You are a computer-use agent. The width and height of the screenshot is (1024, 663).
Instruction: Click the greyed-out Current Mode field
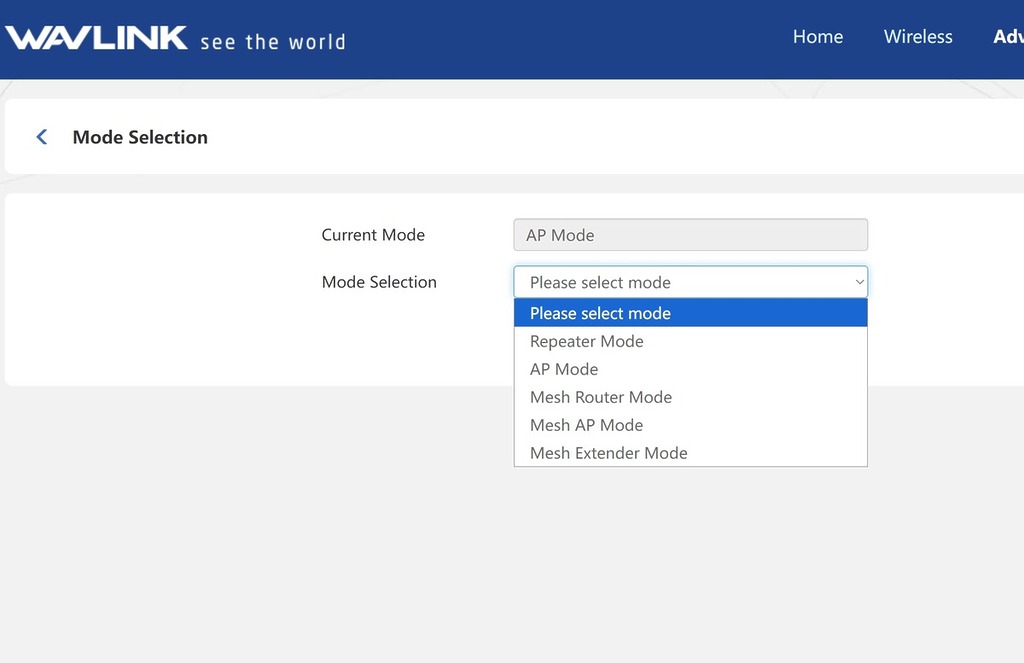(690, 235)
